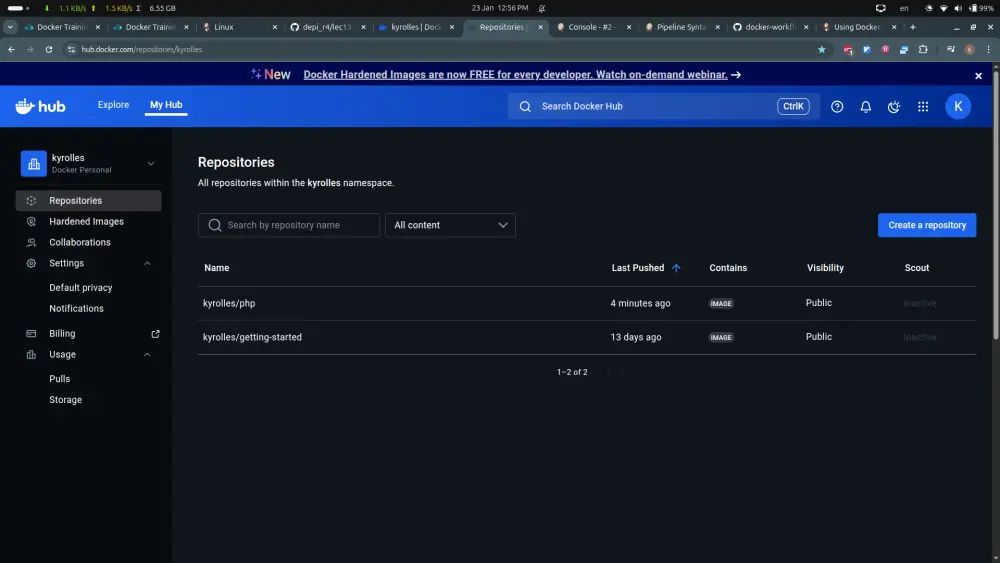Open Notifications settings in sidebar
Image resolution: width=1000 pixels, height=563 pixels.
coord(76,309)
